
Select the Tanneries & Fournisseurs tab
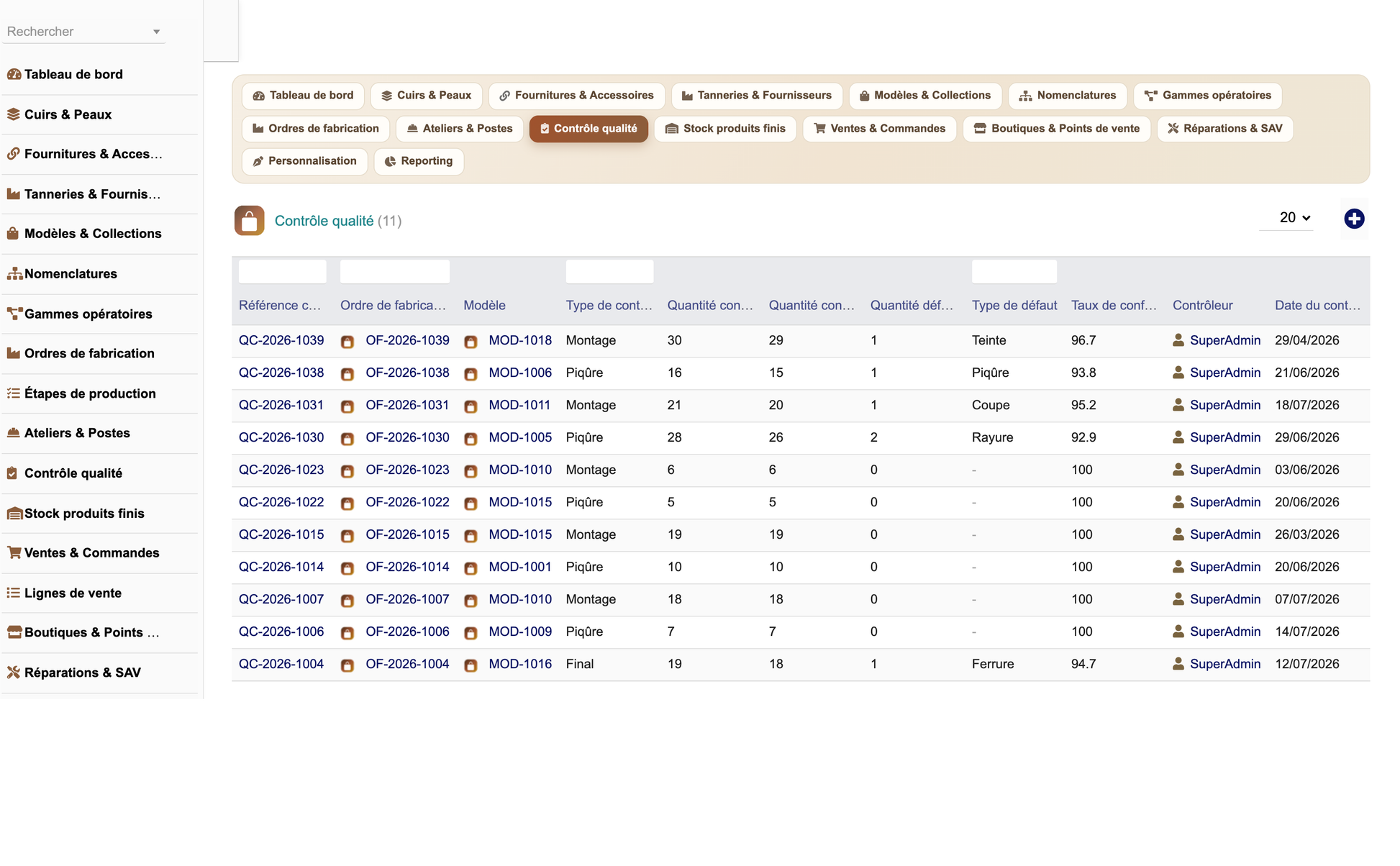(757, 95)
